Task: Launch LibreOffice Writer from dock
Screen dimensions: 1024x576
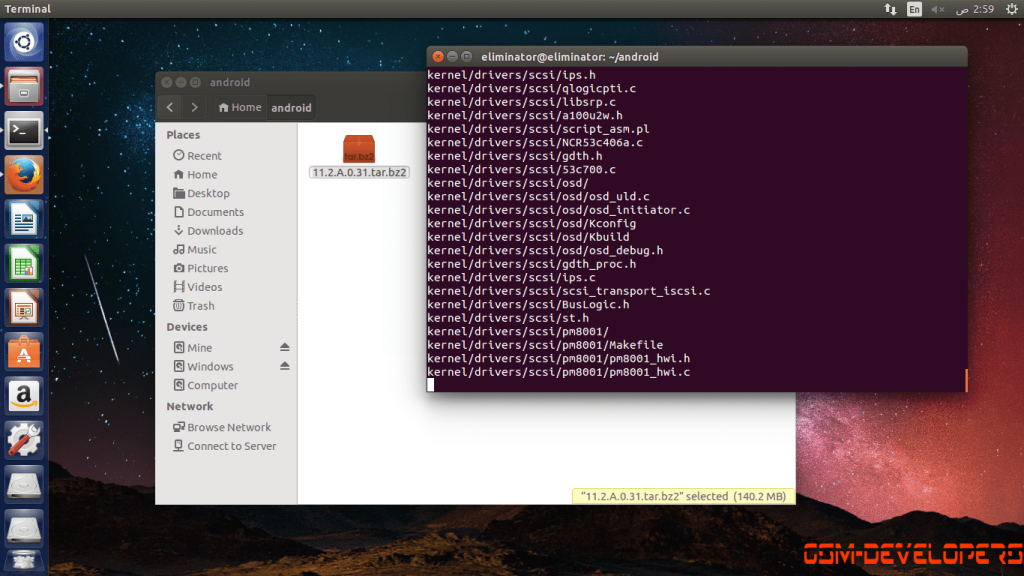Action: [x=24, y=218]
